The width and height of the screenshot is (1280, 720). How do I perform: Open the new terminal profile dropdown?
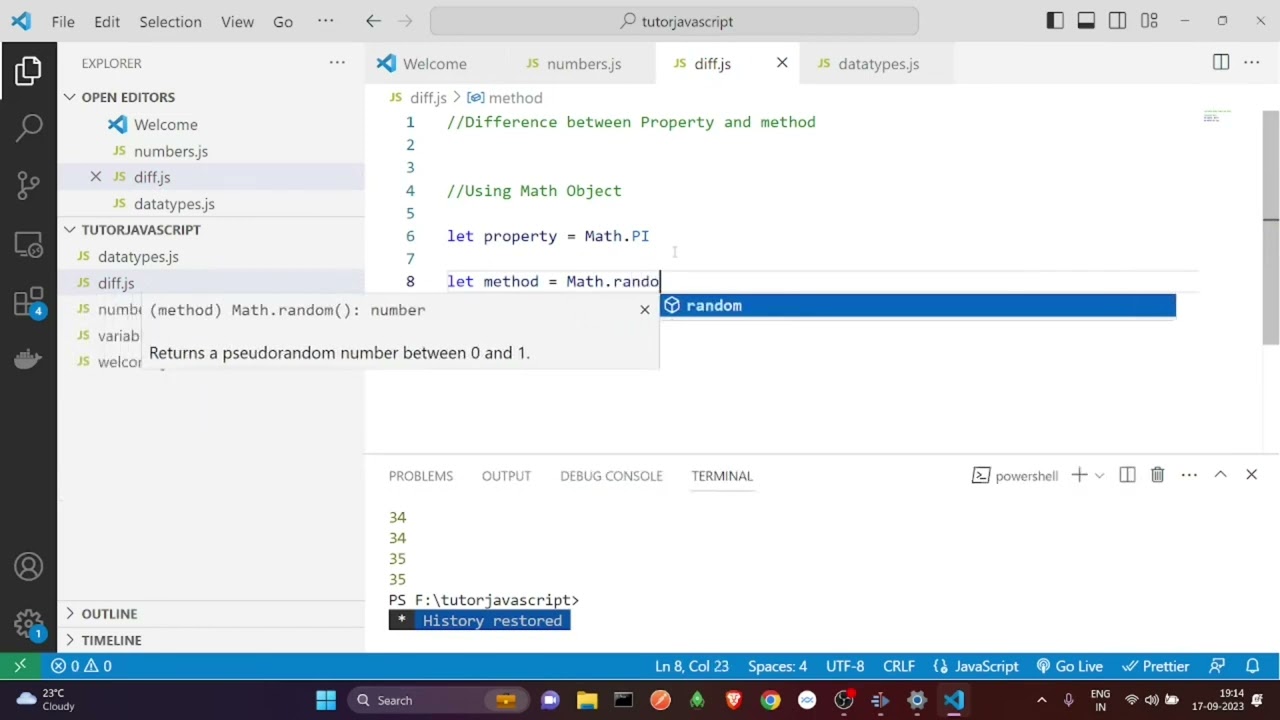click(1099, 475)
